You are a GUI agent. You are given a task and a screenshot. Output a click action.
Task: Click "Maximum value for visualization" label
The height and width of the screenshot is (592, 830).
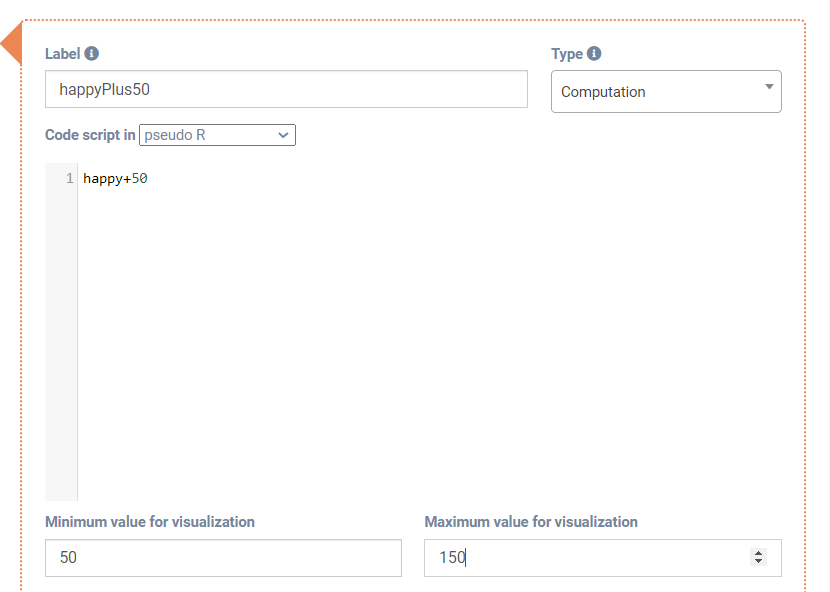[x=531, y=521]
